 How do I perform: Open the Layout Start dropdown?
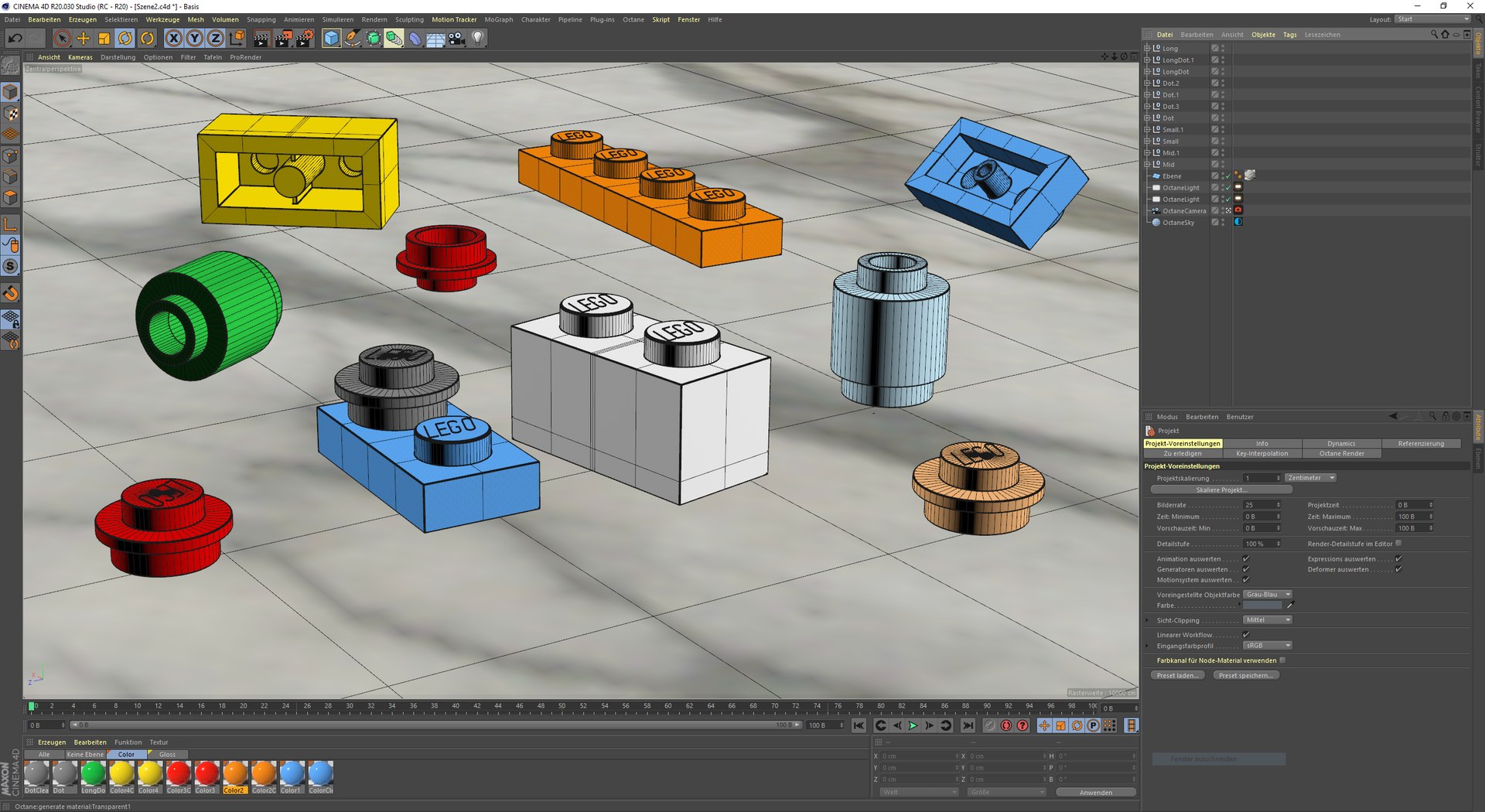click(1432, 19)
